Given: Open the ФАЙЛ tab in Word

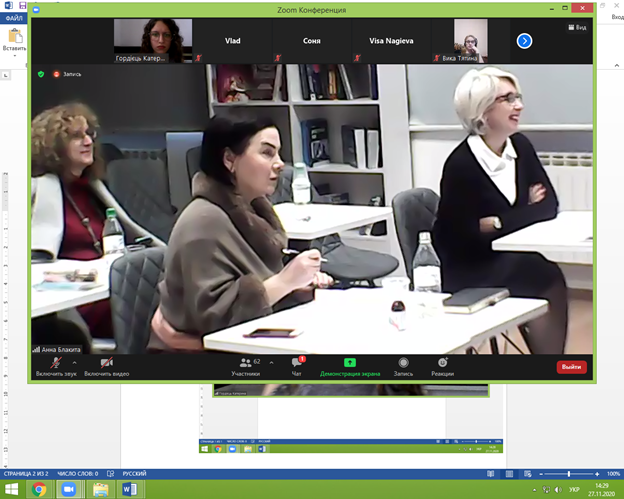Looking at the screenshot, I should pyautogui.click(x=14, y=18).
